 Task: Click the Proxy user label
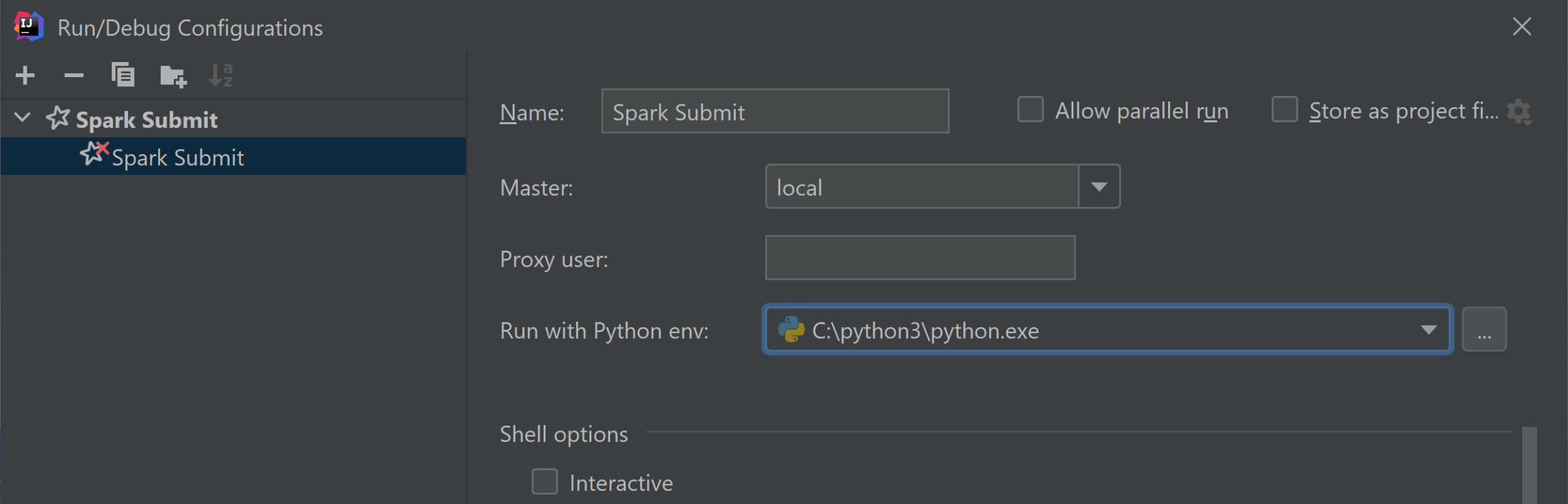pyautogui.click(x=554, y=260)
